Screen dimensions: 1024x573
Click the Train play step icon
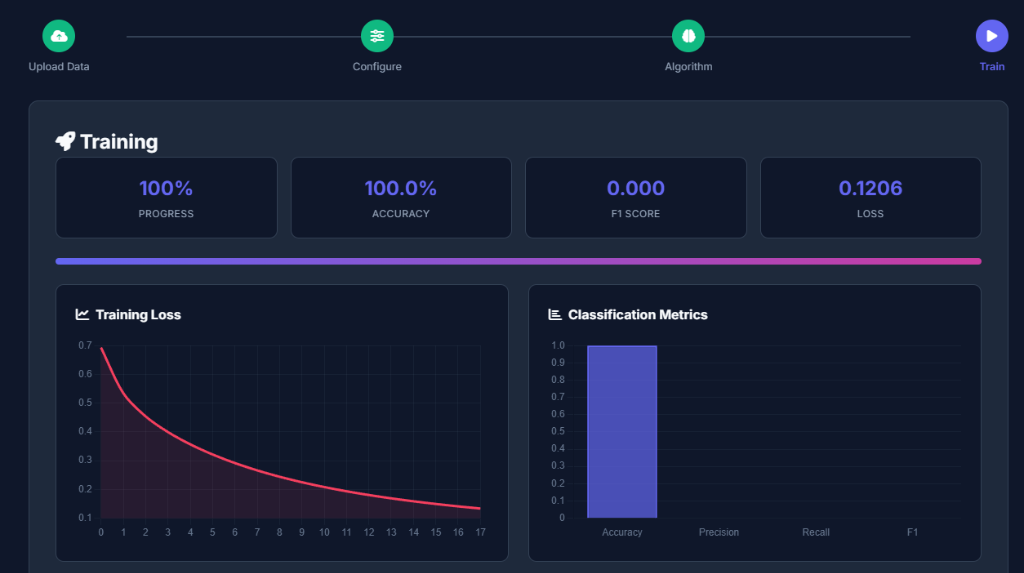pos(991,36)
